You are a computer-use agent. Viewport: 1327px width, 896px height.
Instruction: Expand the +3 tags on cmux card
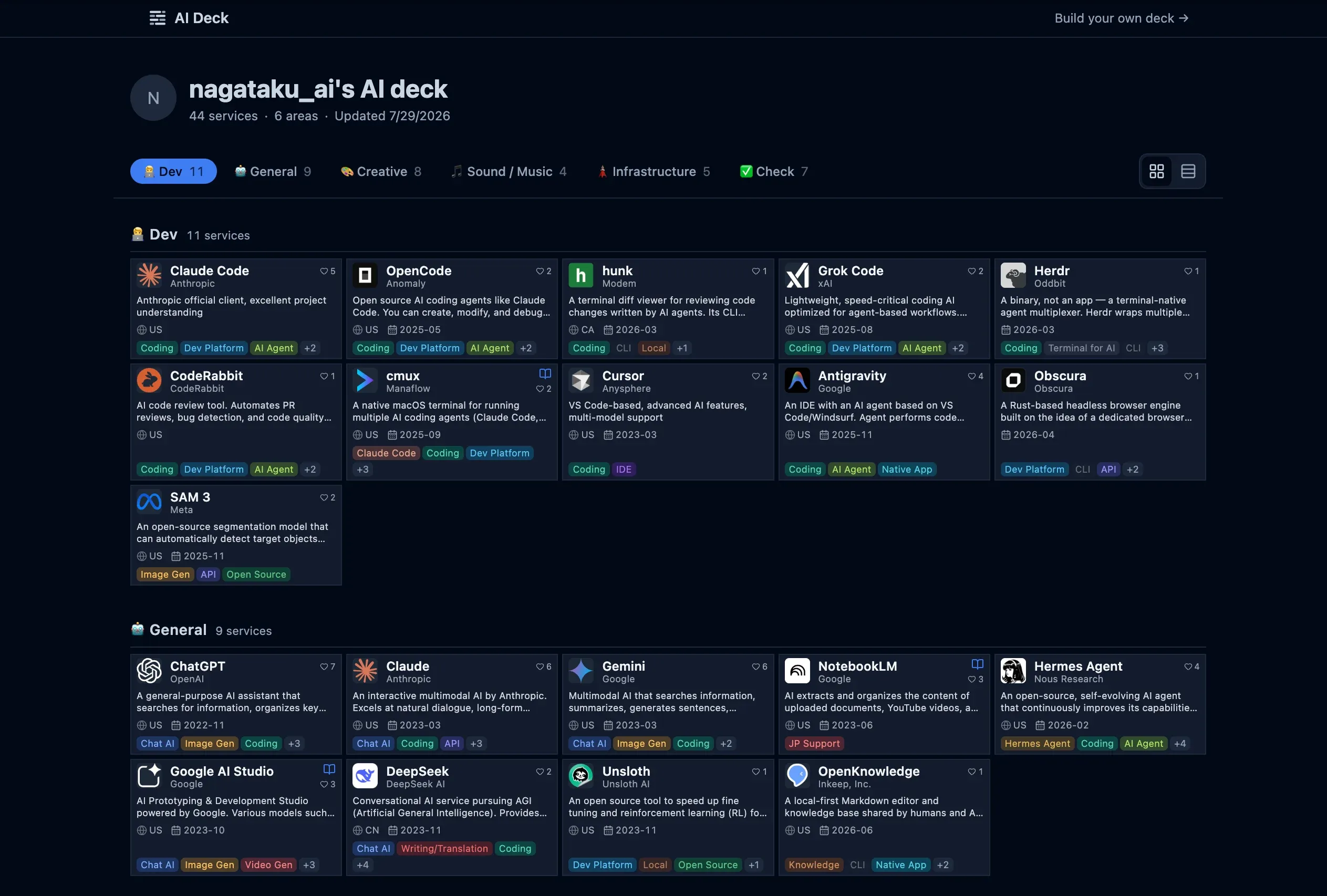362,470
